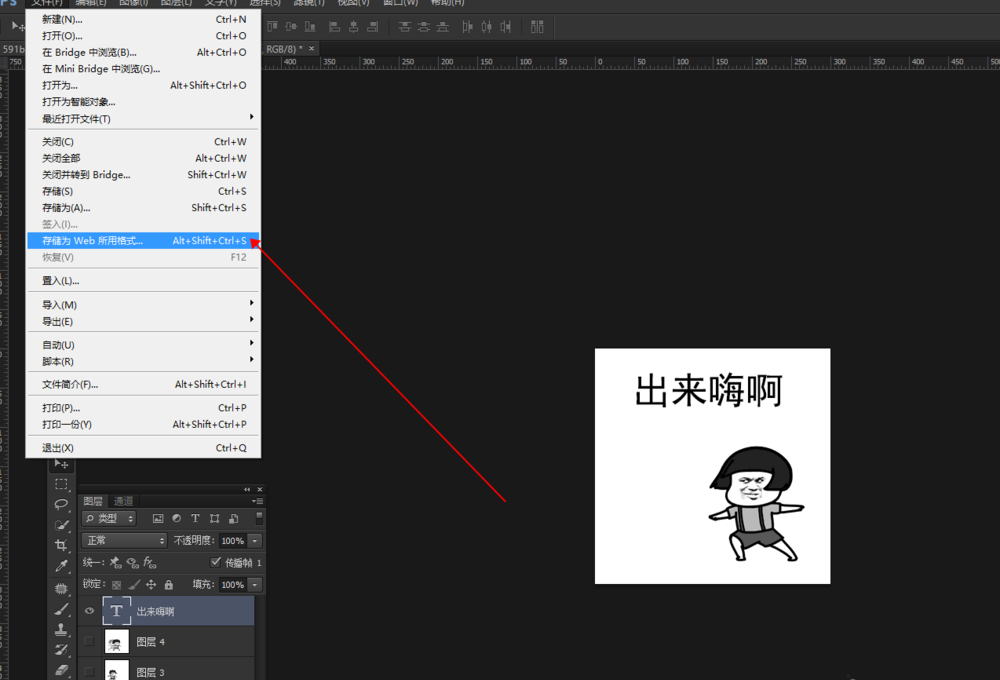Toggle the layer filtering on/off switch
Image resolution: width=1000 pixels, height=680 pixels.
pyautogui.click(x=259, y=517)
